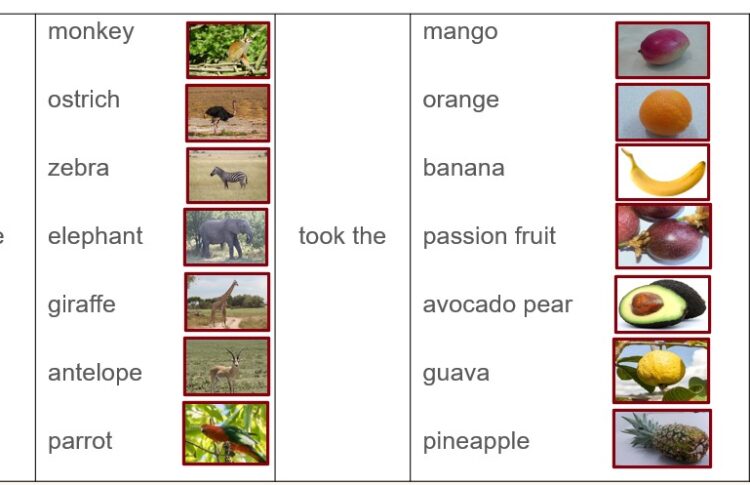Select the halved avocado picture
The height and width of the screenshot is (485, 750).
click(x=662, y=304)
